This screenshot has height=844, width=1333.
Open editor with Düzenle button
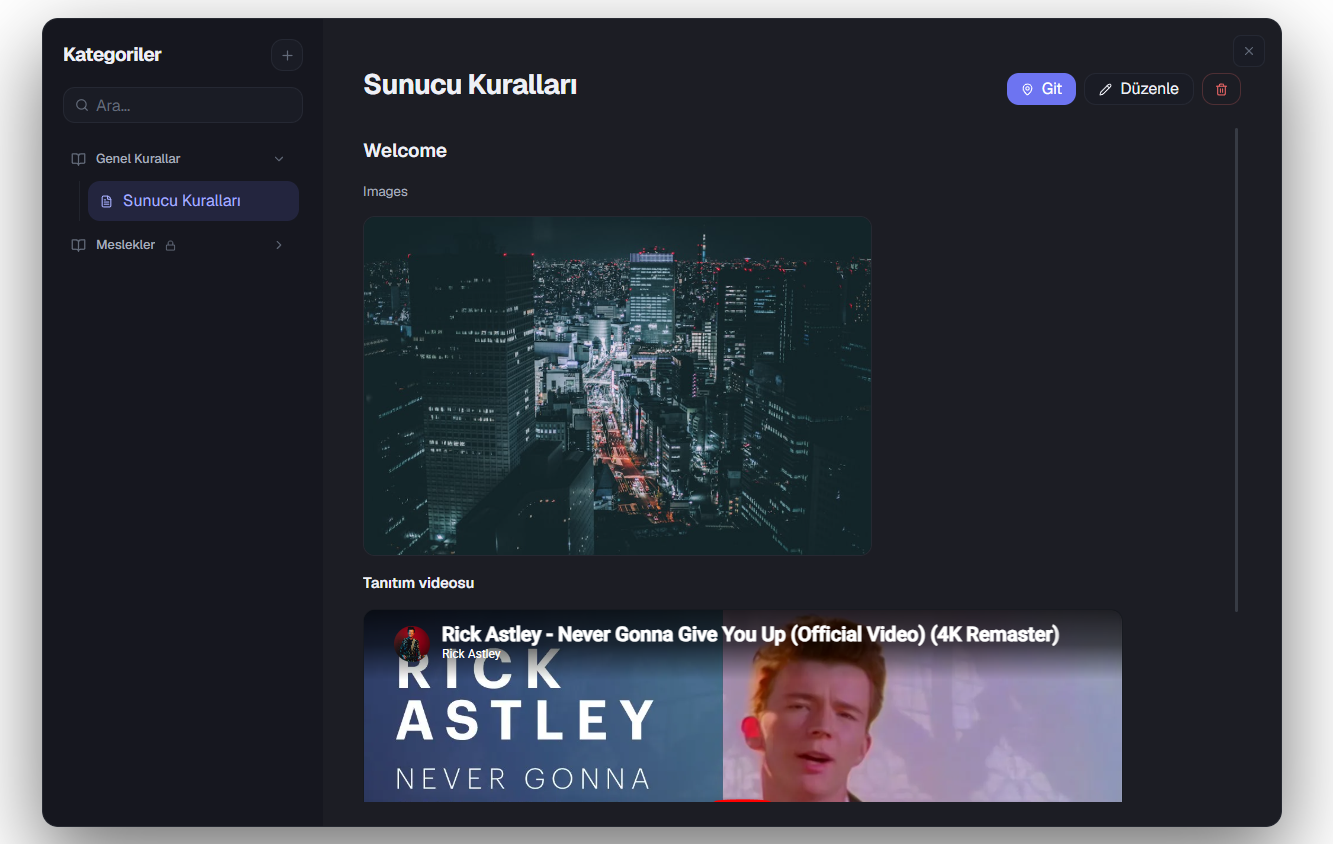pos(1138,89)
